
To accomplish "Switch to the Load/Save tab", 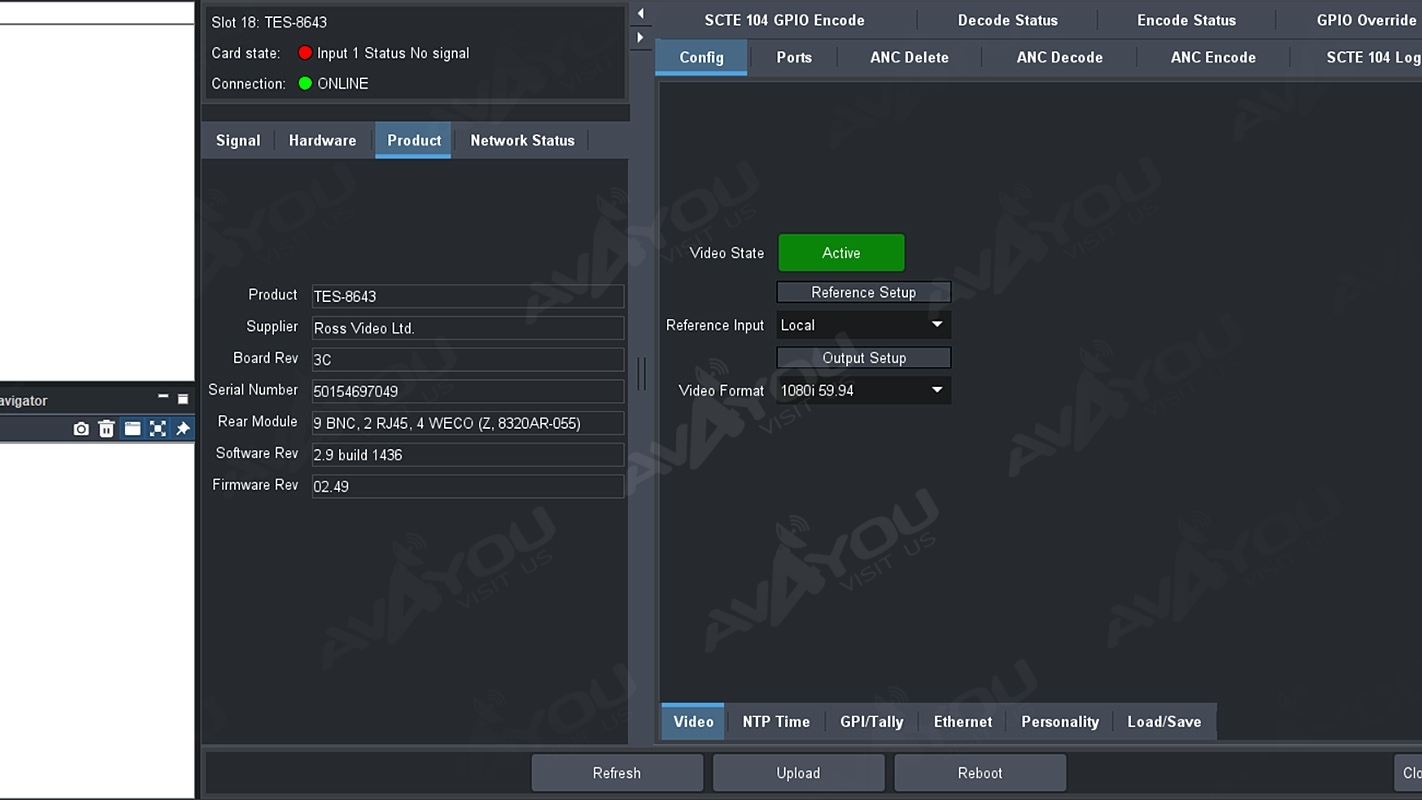I will pos(1164,722).
